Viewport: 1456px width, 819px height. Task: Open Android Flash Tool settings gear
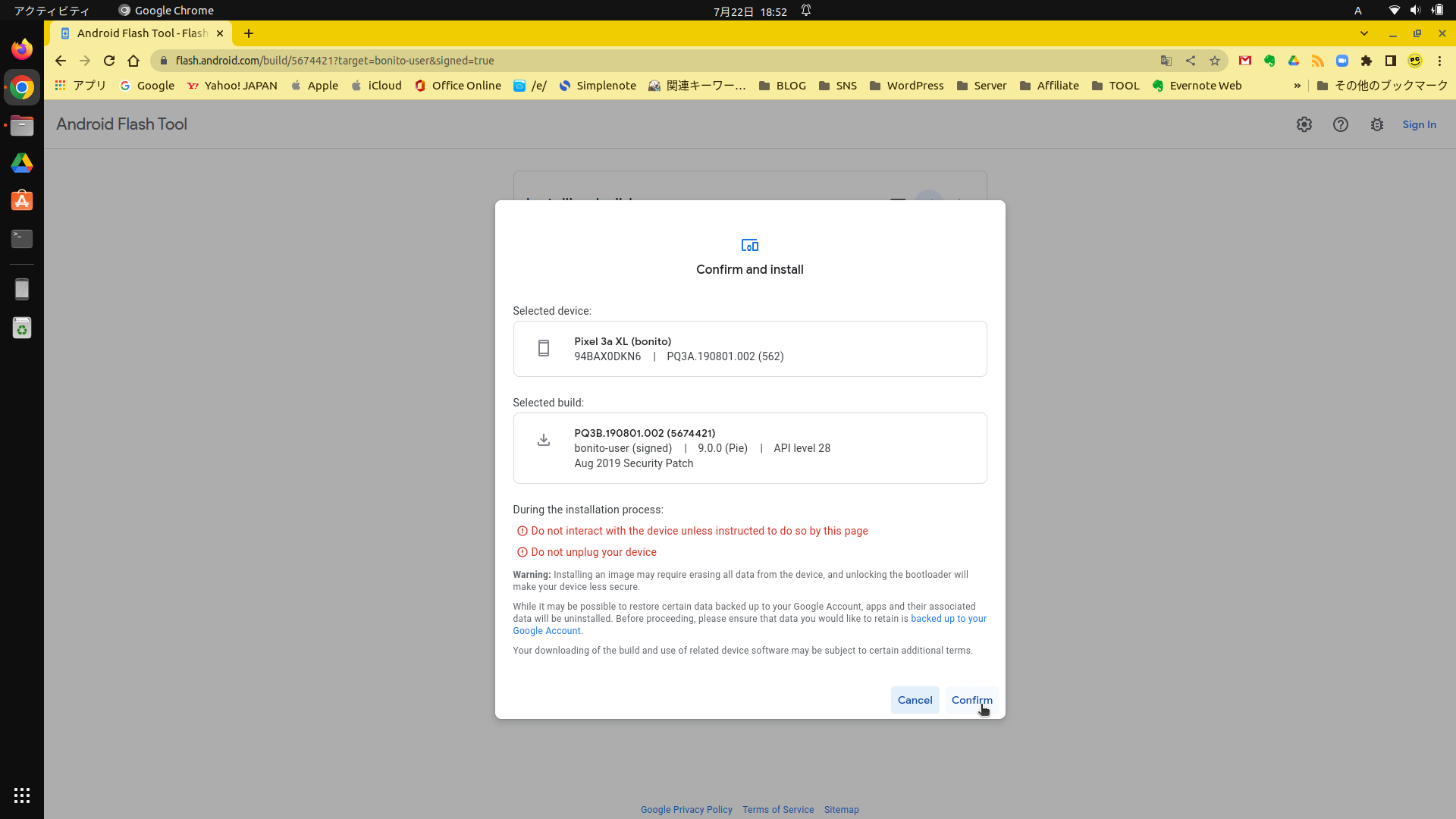[1304, 124]
